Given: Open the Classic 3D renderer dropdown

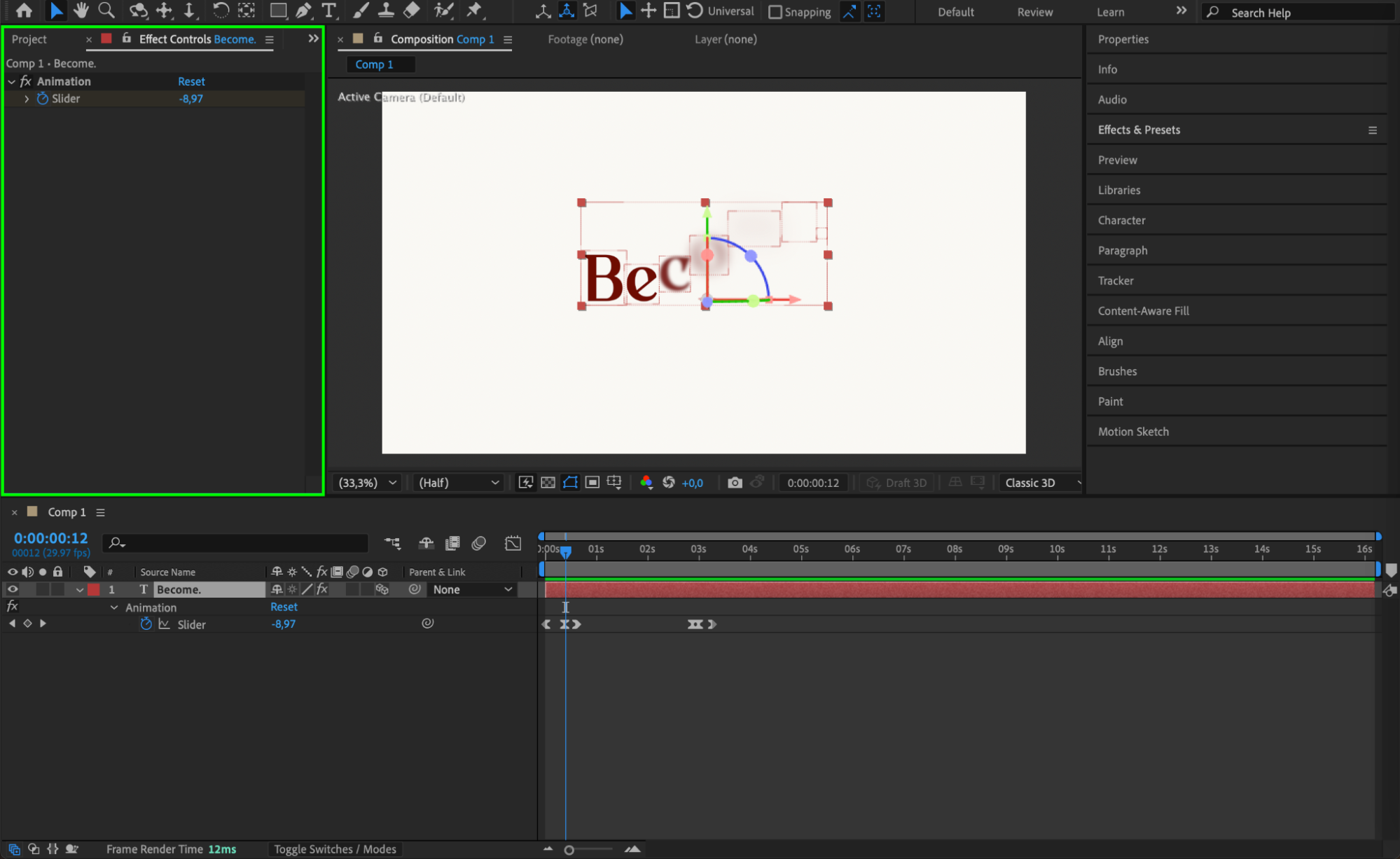Looking at the screenshot, I should pyautogui.click(x=1040, y=483).
